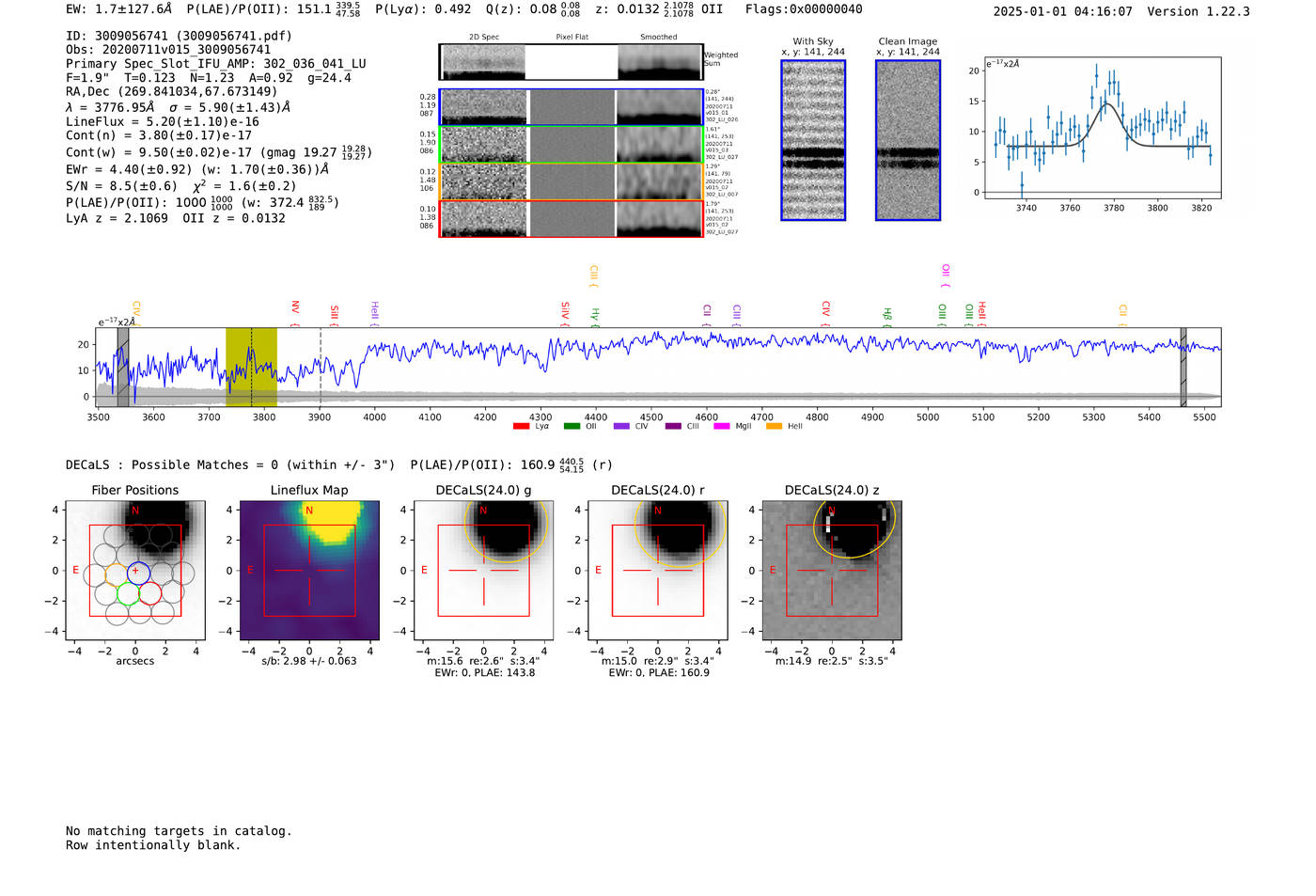
Task: Click the 'Flags:0x00000040' header text
Action: coord(804,9)
